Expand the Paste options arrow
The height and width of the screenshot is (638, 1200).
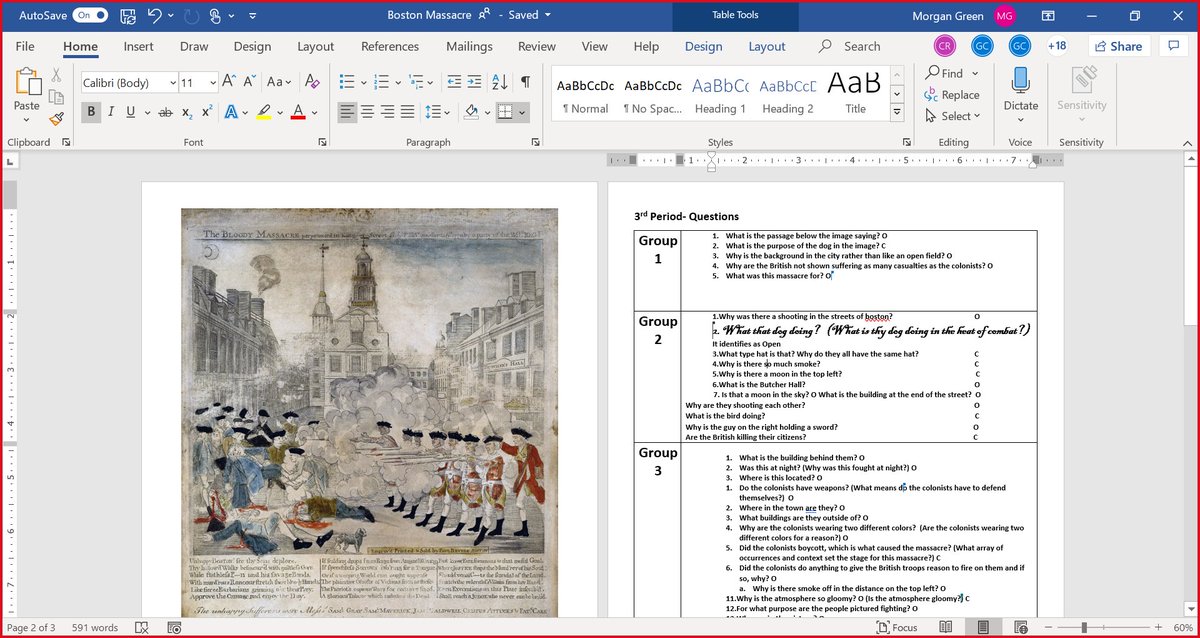coord(27,120)
